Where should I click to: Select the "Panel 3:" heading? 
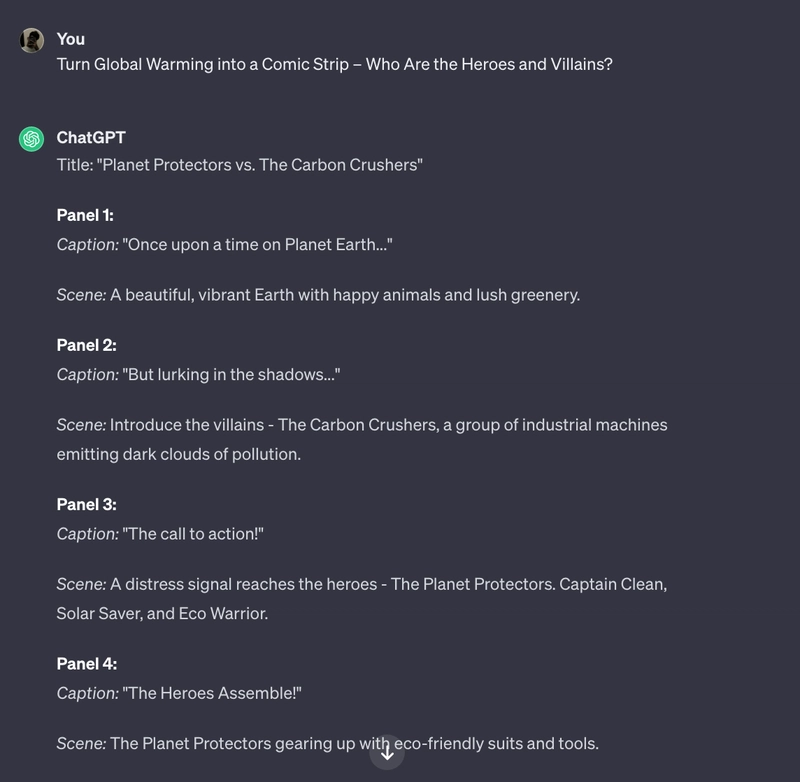[x=87, y=504]
